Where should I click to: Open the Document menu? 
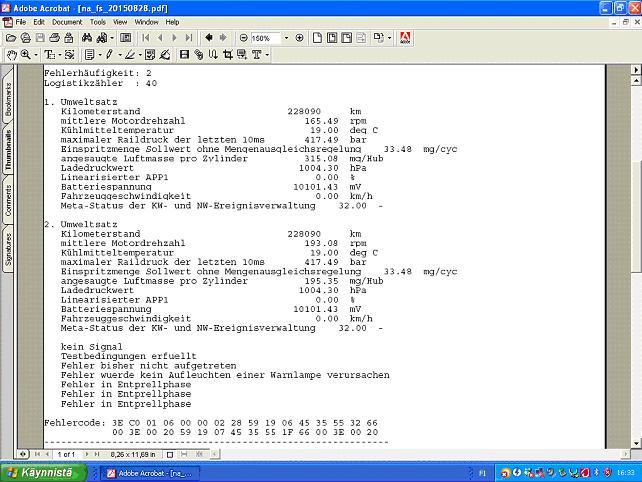click(x=66, y=21)
